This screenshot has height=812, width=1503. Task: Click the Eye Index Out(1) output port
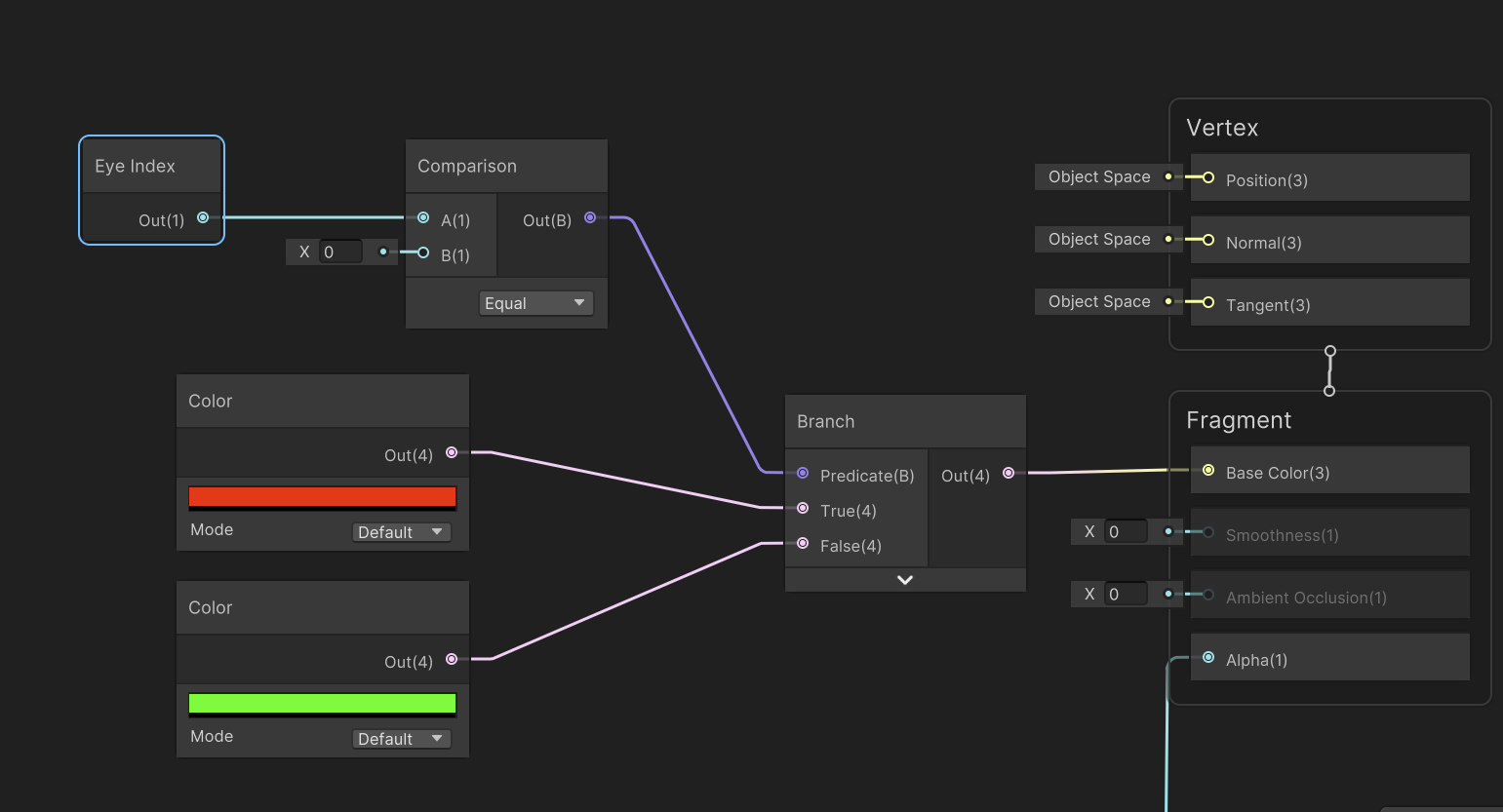[203, 218]
